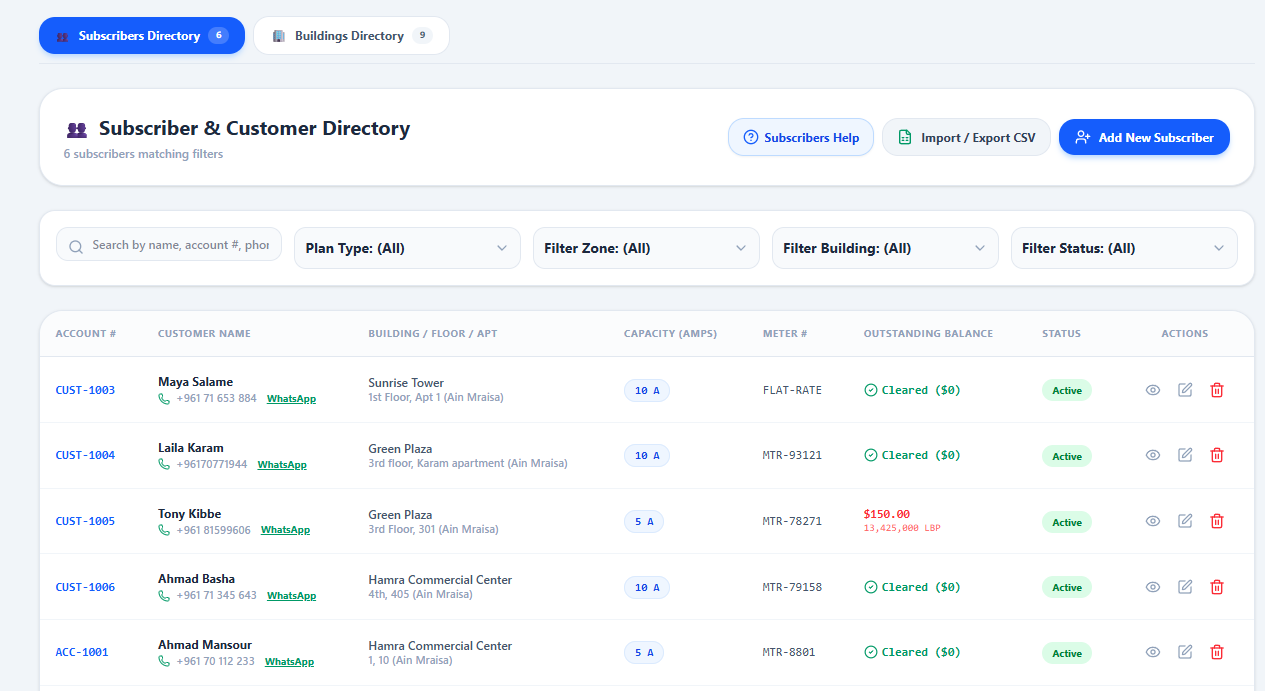Click phone icon beside Tony Kibbe's number
1265x691 pixels.
[x=164, y=530]
